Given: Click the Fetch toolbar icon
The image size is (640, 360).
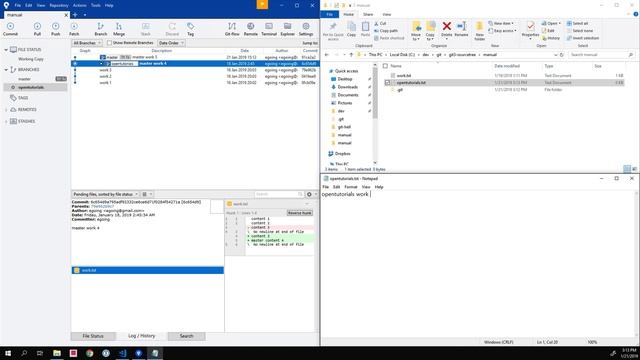Looking at the screenshot, I should click(x=74, y=29).
